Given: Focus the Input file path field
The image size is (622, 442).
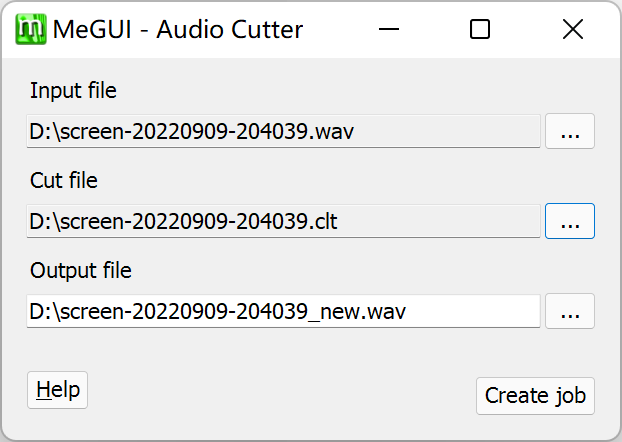Looking at the screenshot, I should point(283,132).
